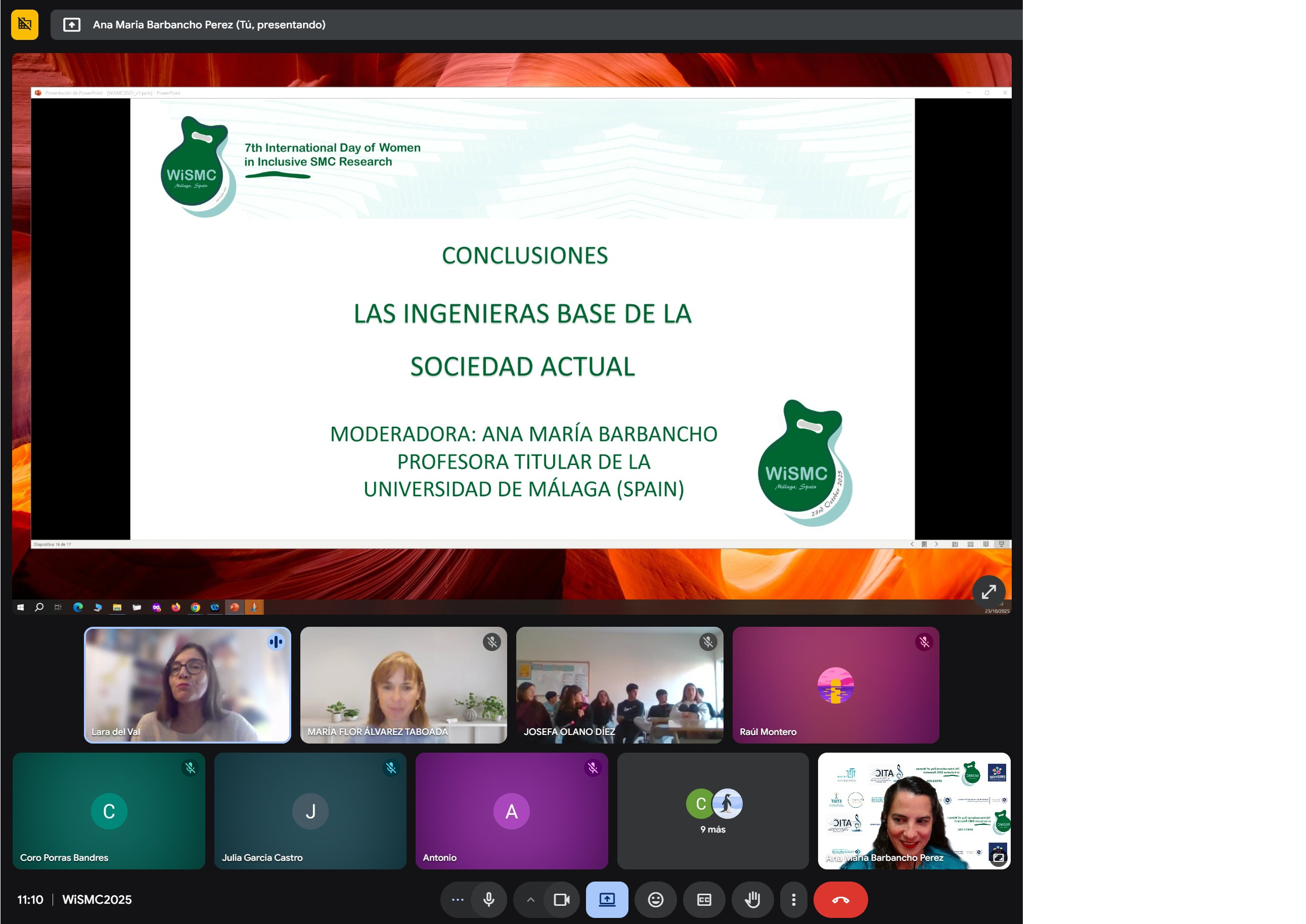This screenshot has height=924, width=1306.
Task: Click the WiSMC2025 meeting name
Action: click(97, 900)
